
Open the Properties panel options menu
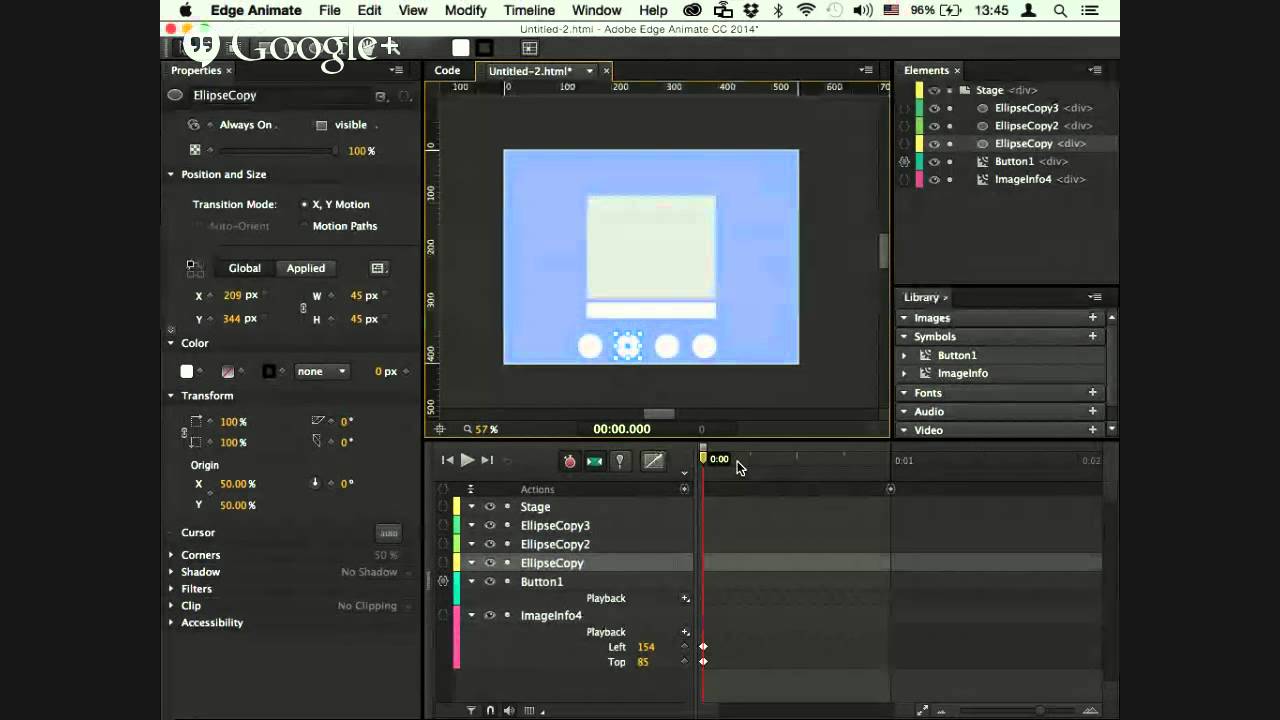397,70
